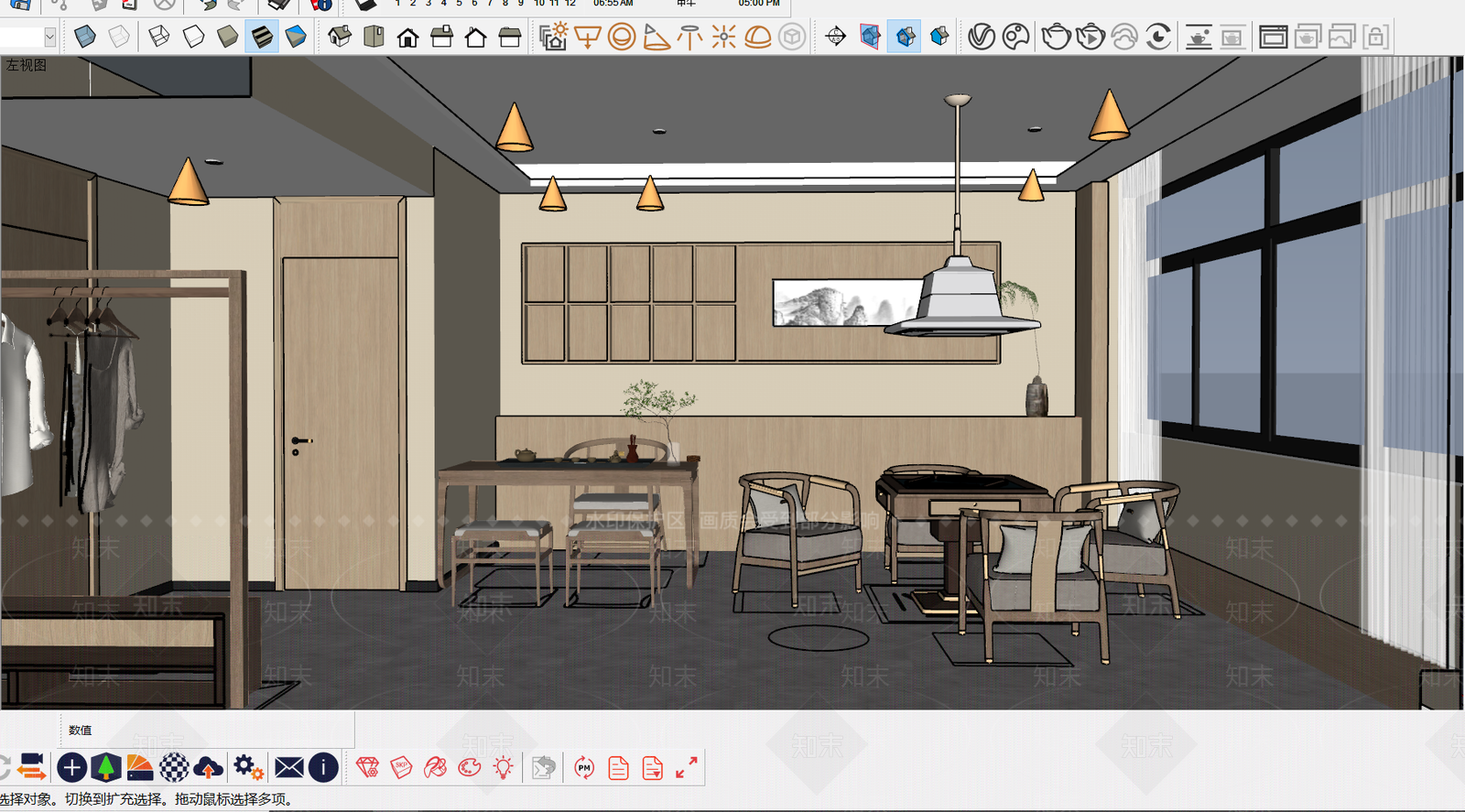Toggle section planes display
Screen dimensions: 1465x812
pos(870,37)
